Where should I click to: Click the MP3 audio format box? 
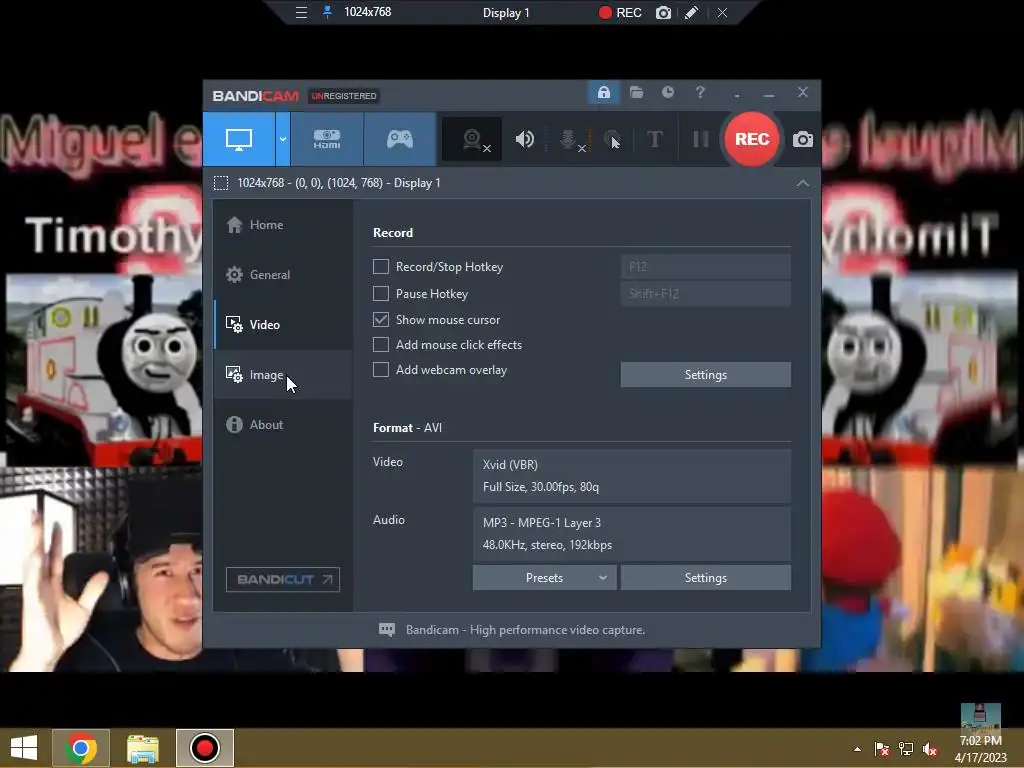pos(632,534)
